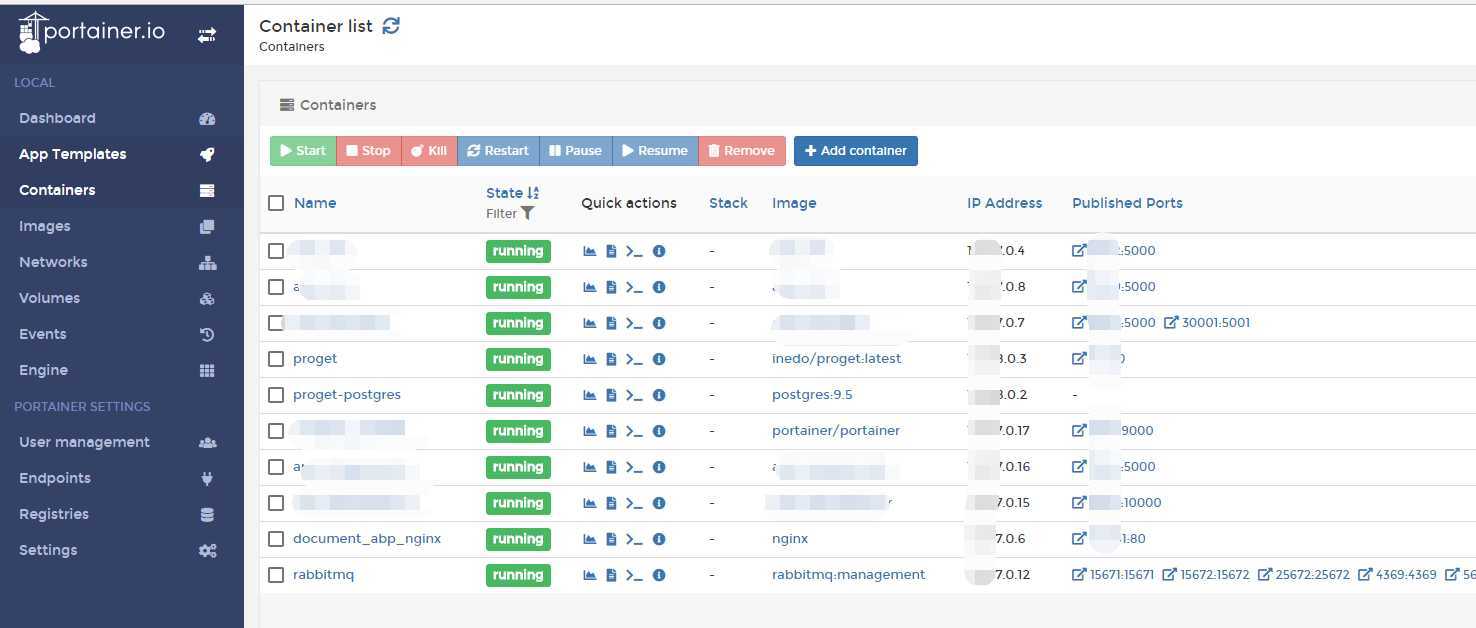Open inspect info icon for rabbitmq
The height and width of the screenshot is (628, 1476).
click(x=659, y=575)
